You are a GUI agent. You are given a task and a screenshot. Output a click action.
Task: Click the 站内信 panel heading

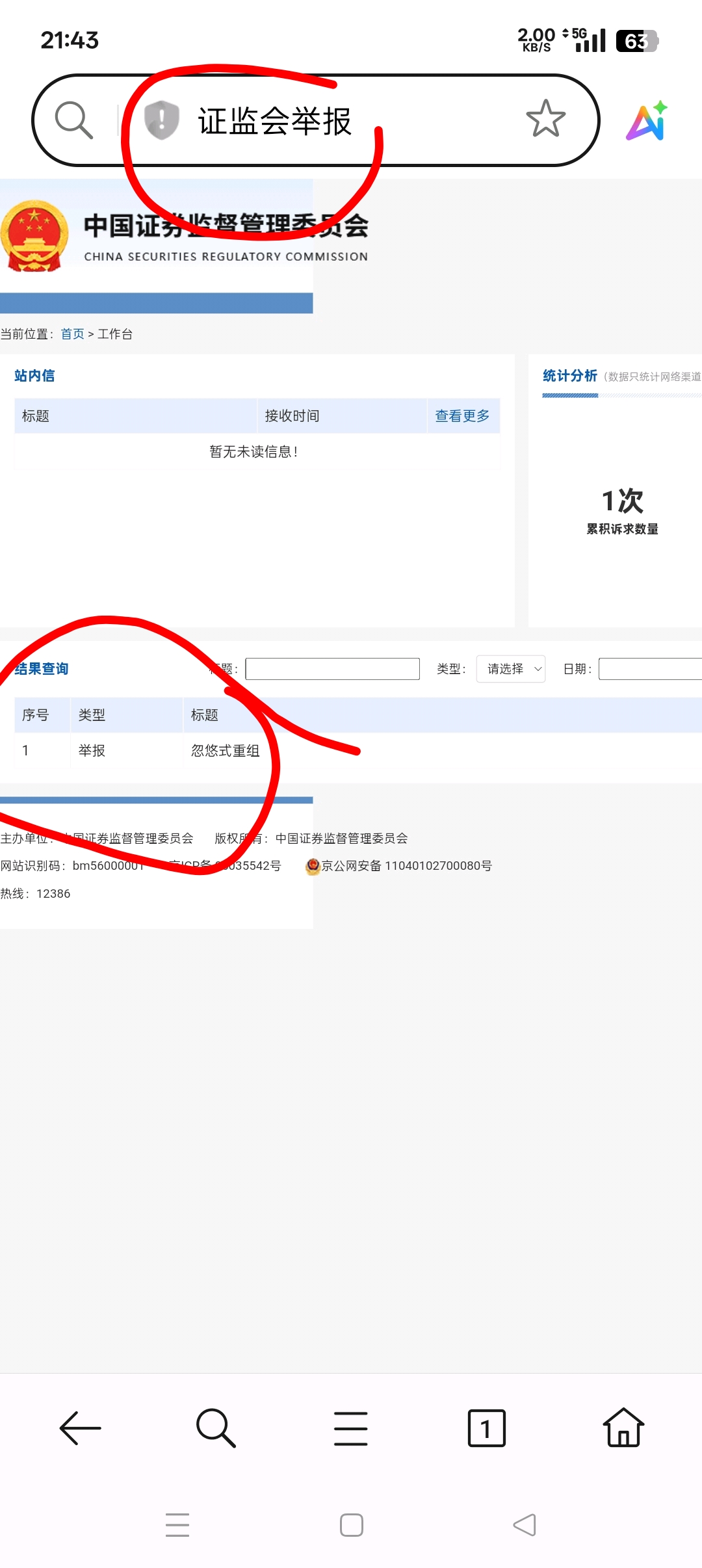click(34, 376)
